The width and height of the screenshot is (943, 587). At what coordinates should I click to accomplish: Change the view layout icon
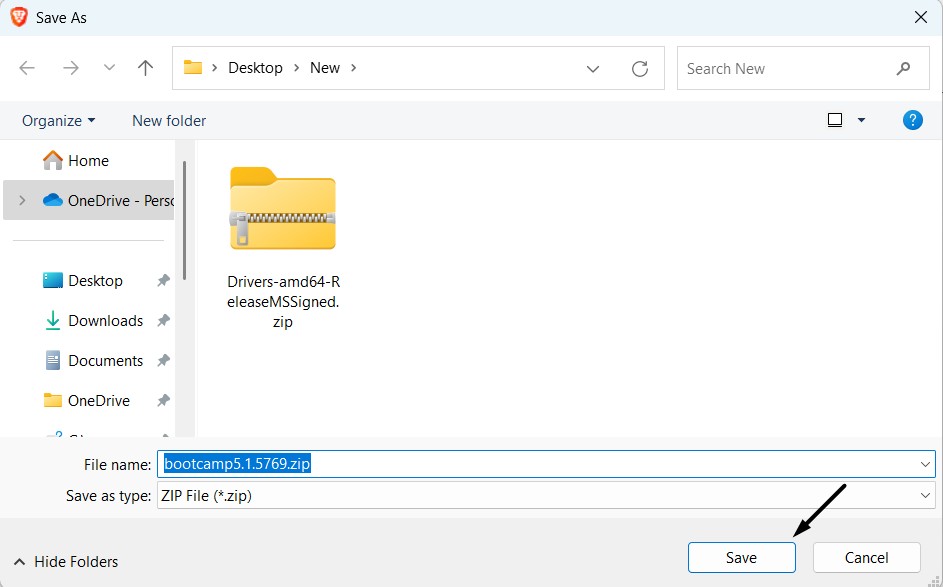(x=835, y=120)
